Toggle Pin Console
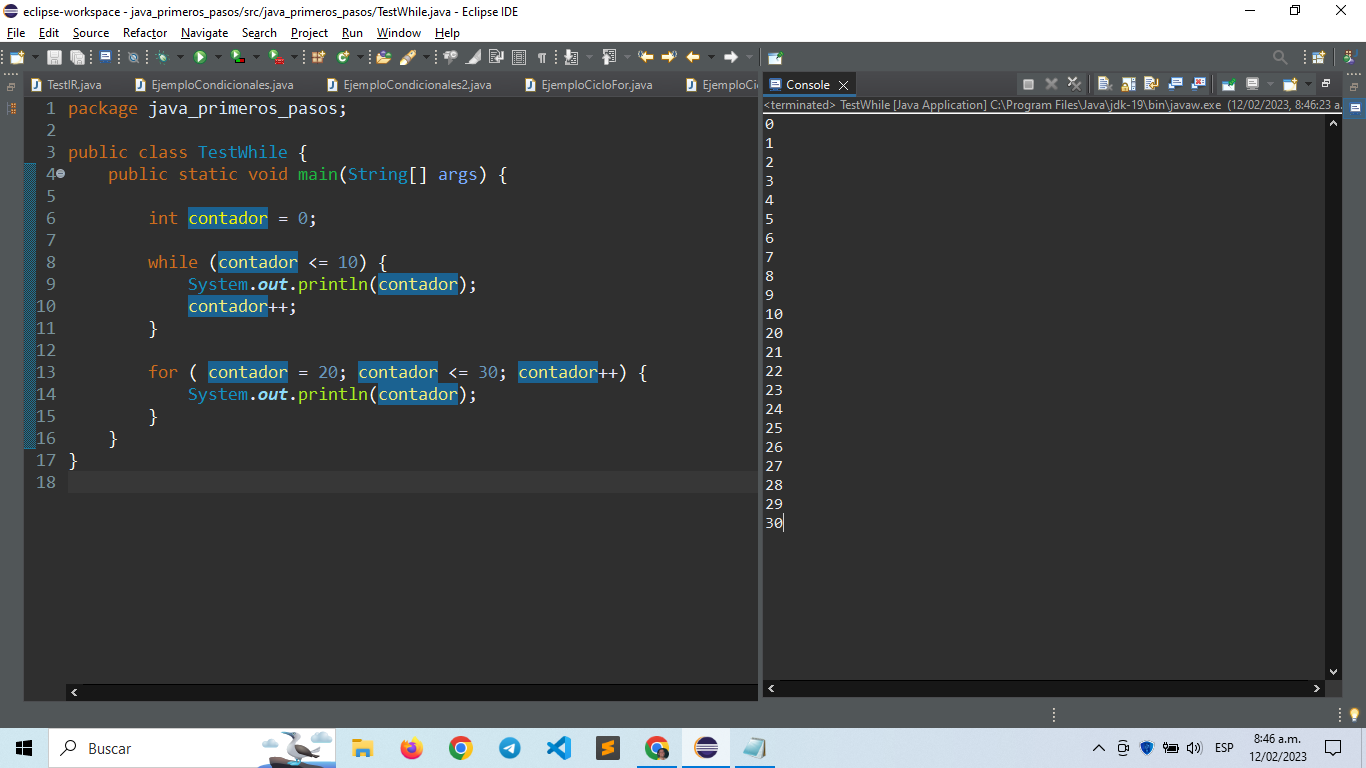This screenshot has height=768, width=1366. pos(1228,84)
